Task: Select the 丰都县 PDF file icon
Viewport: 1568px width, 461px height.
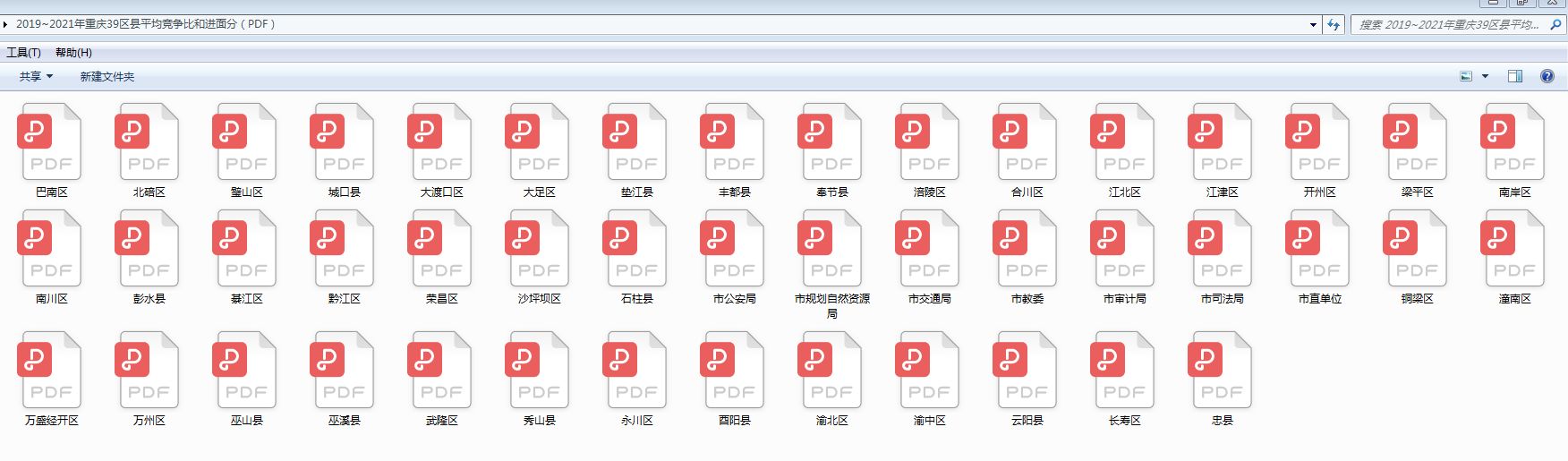Action: (733, 141)
